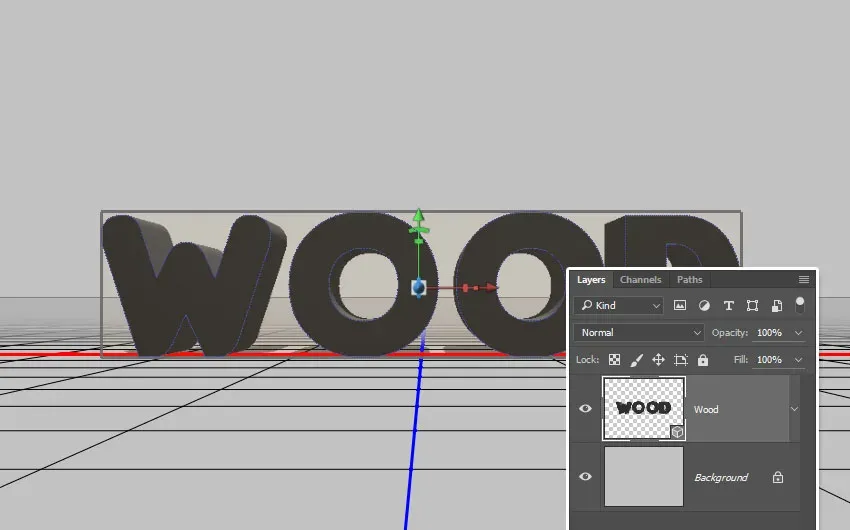Open the Opacity slider dropdown arrow

[x=799, y=333]
